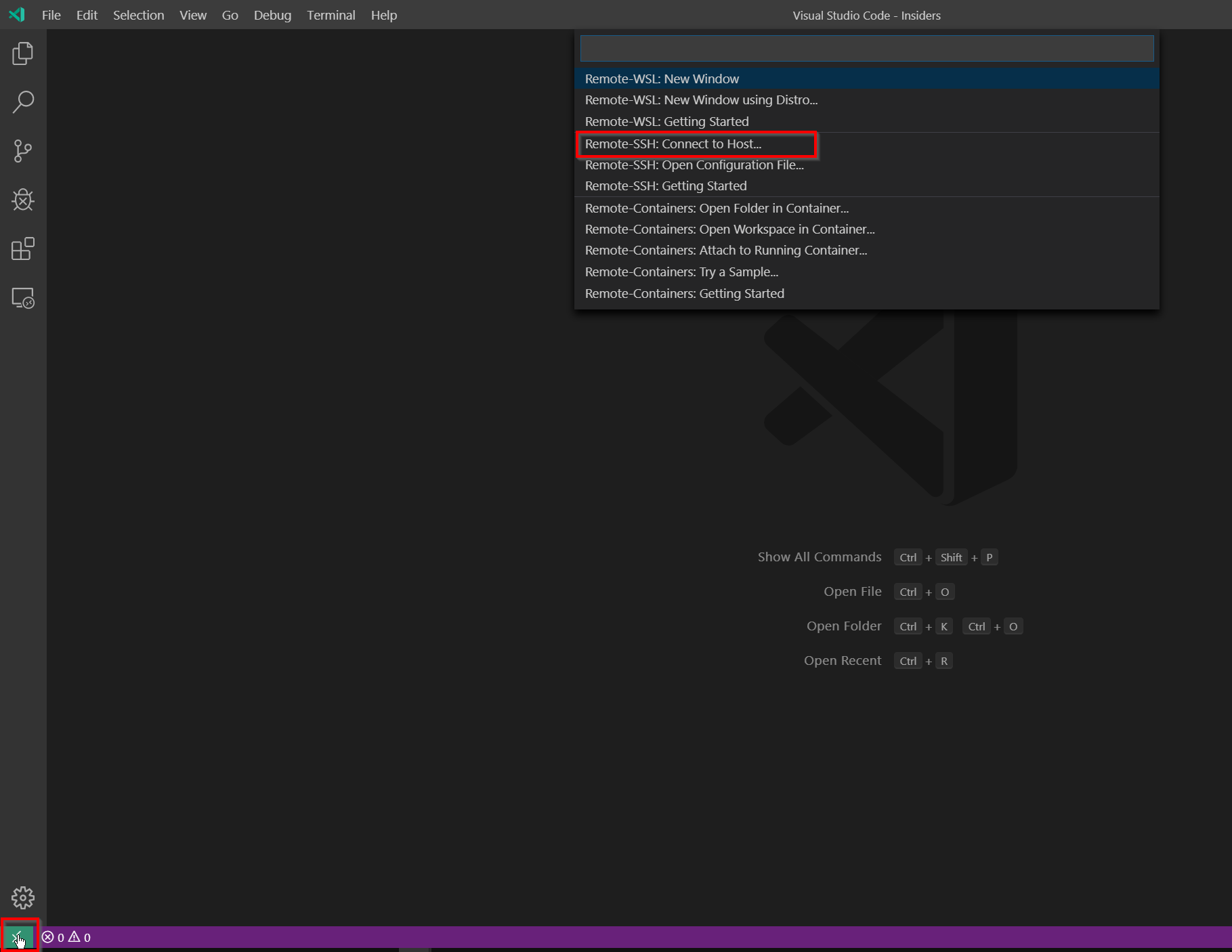Open the Remote Explorer view

(x=22, y=298)
